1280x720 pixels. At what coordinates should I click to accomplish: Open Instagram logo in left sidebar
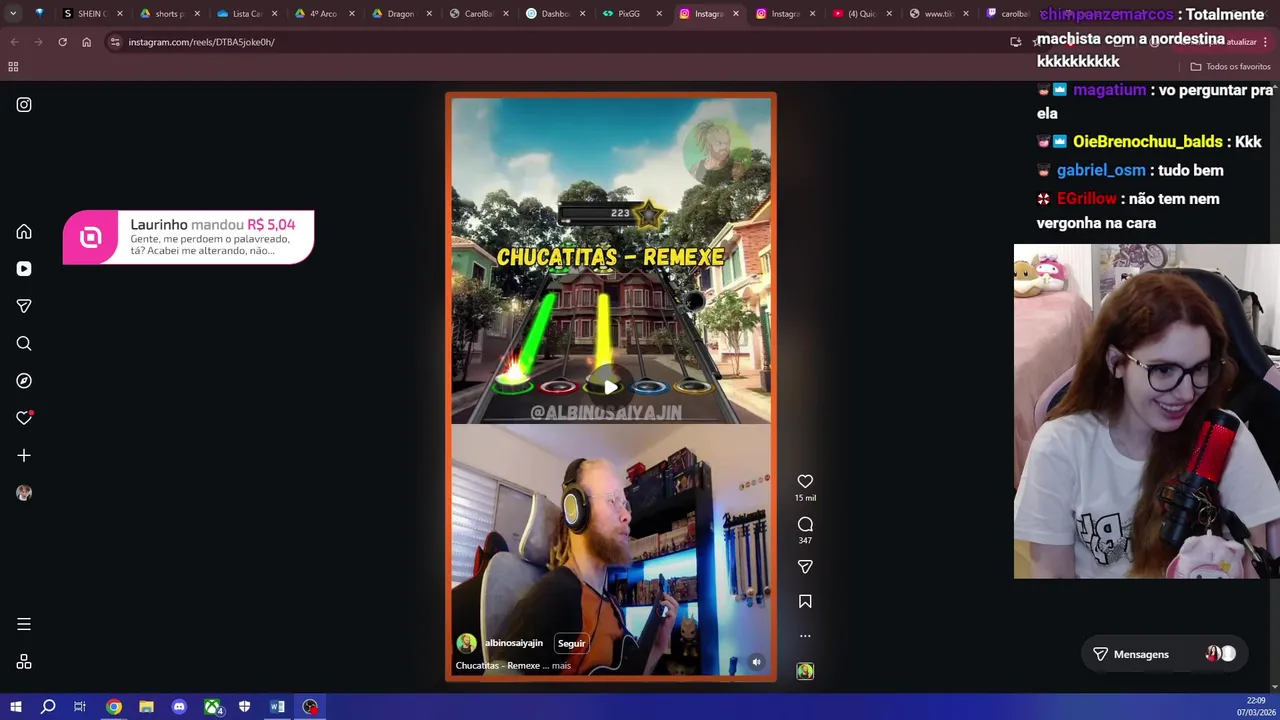pyautogui.click(x=24, y=105)
